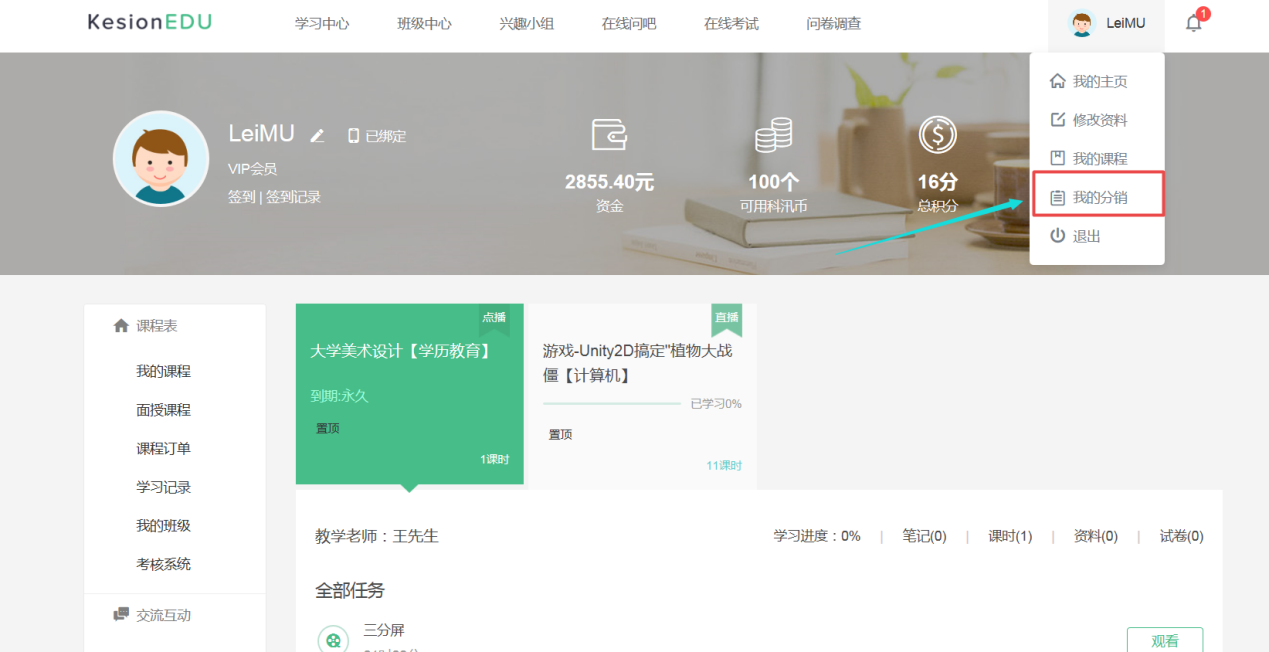Open 课程订单 in sidebar
Screen dimensions: 1269x652
(x=163, y=449)
